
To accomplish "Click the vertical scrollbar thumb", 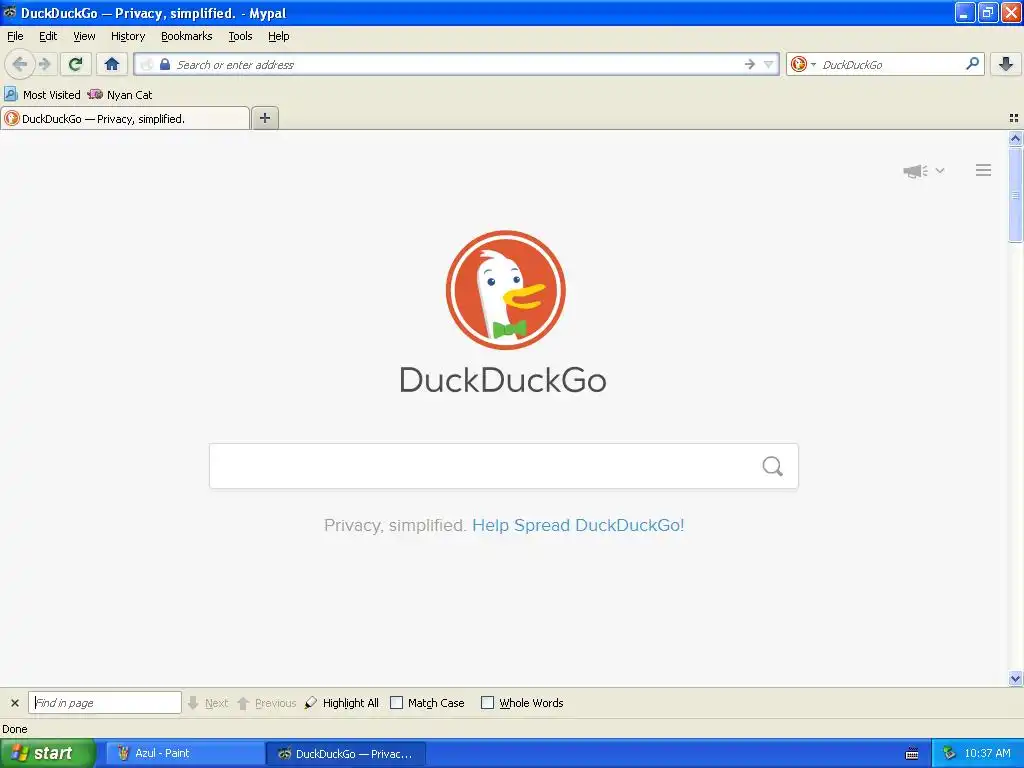I will click(x=1015, y=195).
